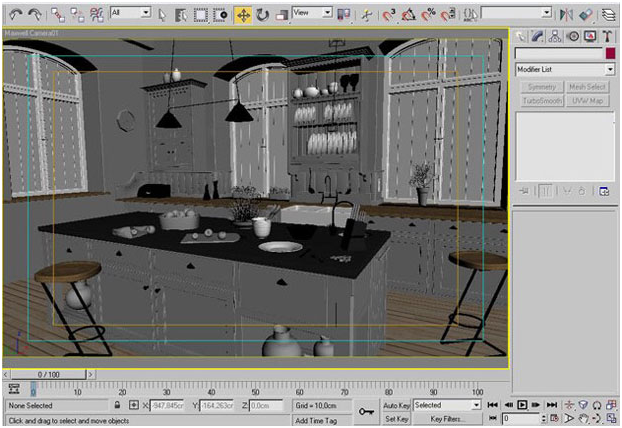Toggle the Percent Snap icon
The height and width of the screenshot is (428, 622).
coord(428,15)
